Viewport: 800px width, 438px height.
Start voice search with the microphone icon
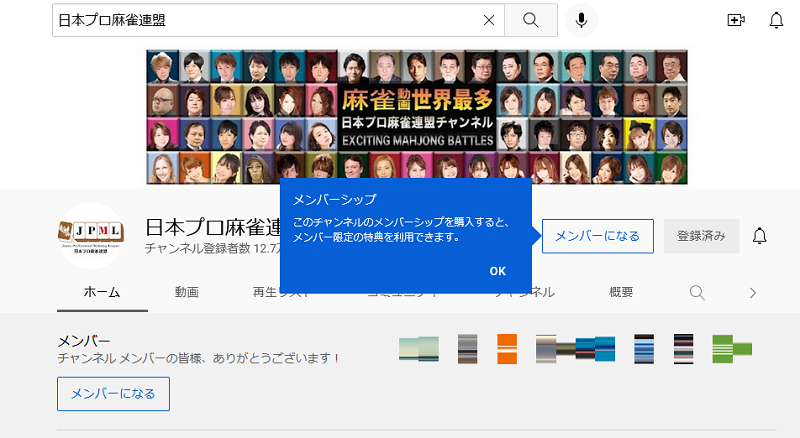click(581, 20)
